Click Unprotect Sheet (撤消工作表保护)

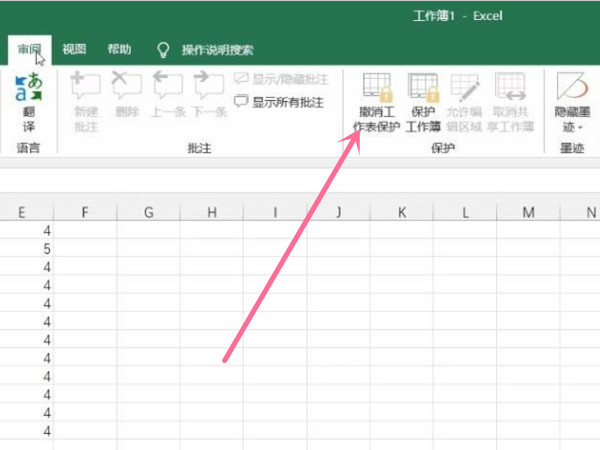(376, 100)
